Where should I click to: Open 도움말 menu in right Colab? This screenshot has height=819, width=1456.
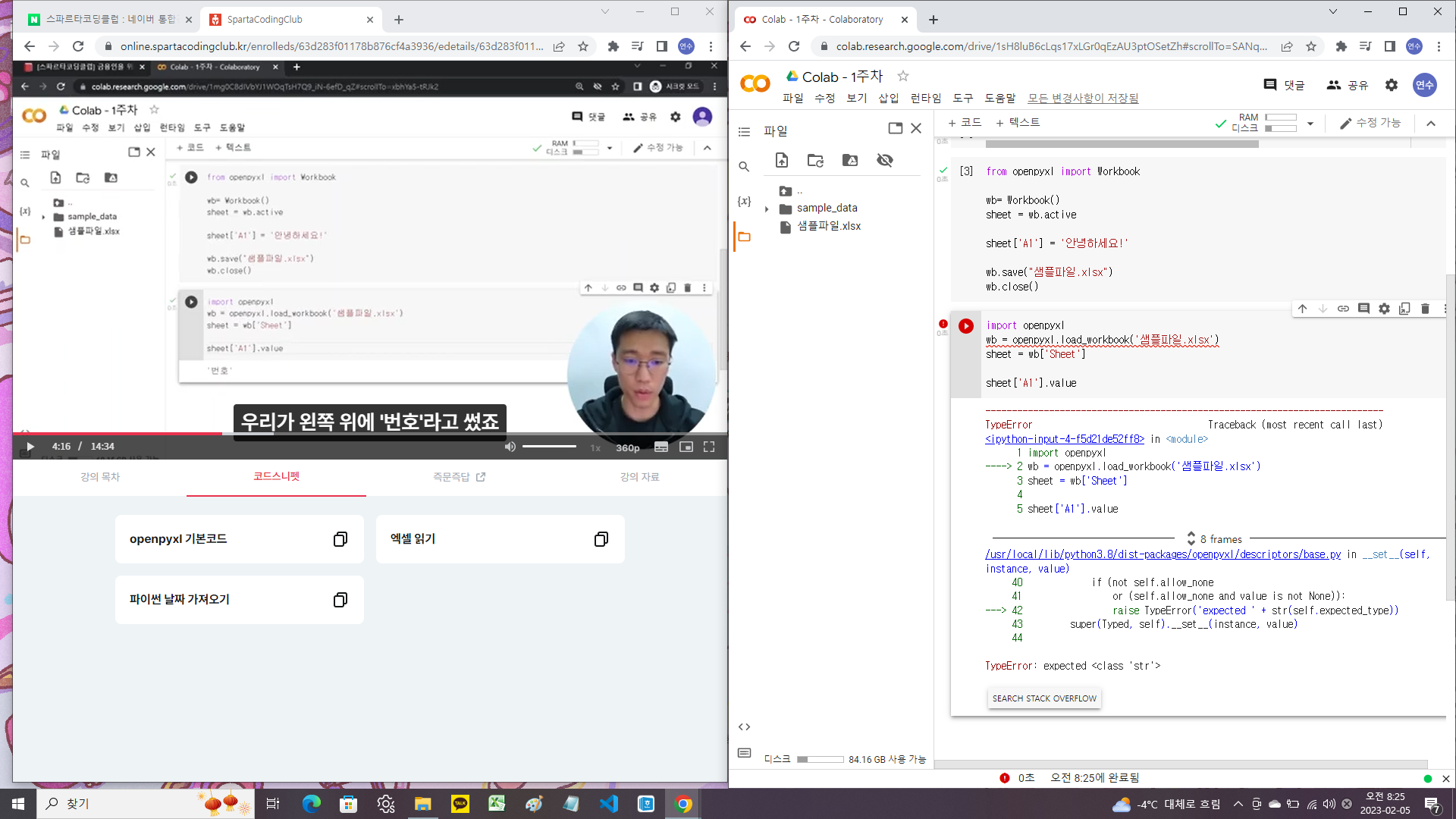999,99
